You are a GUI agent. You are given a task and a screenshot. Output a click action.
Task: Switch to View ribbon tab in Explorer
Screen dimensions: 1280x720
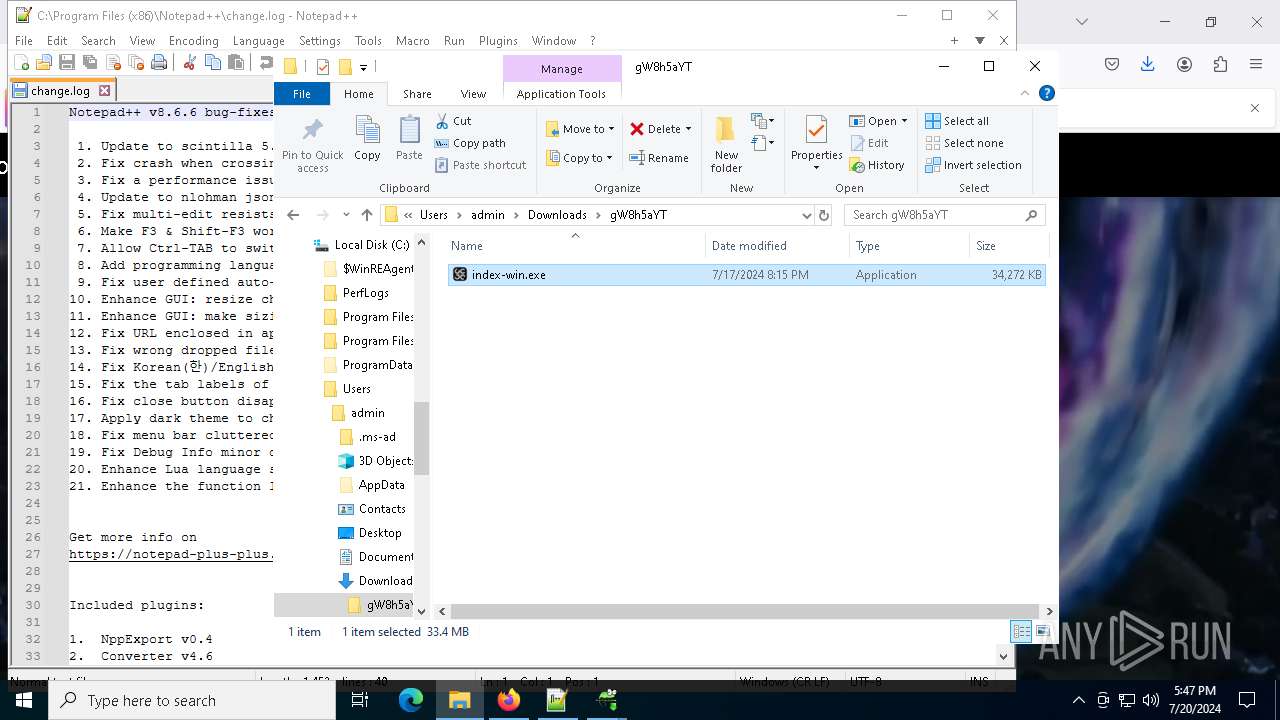coord(473,94)
